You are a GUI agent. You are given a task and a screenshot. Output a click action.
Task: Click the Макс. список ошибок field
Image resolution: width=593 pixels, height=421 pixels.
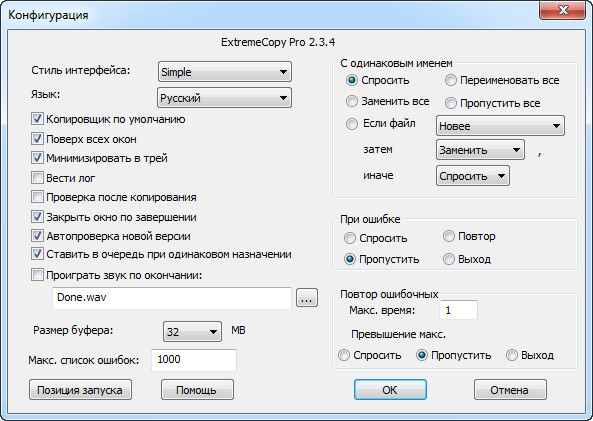click(194, 360)
